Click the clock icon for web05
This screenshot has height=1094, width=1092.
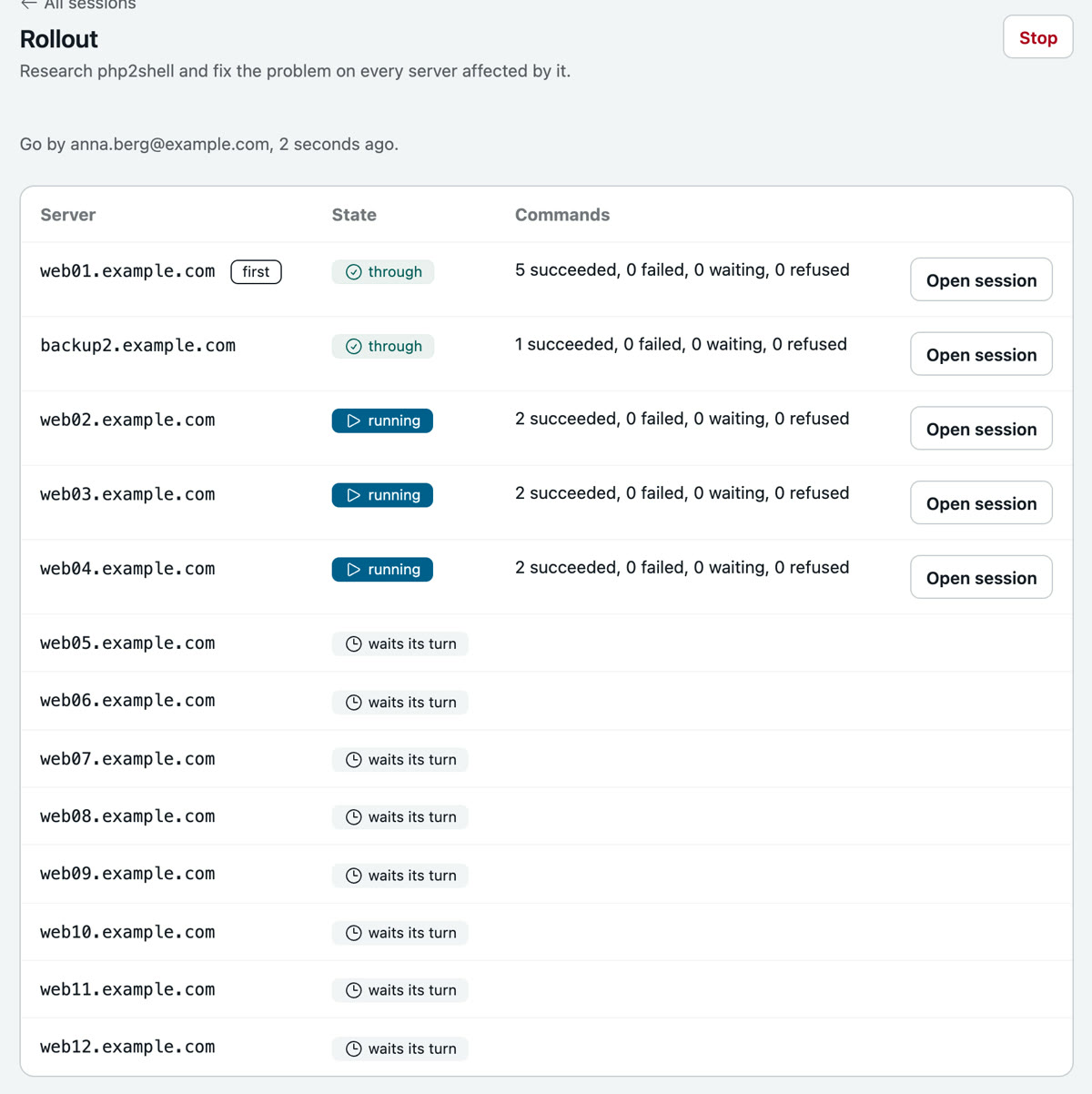354,644
